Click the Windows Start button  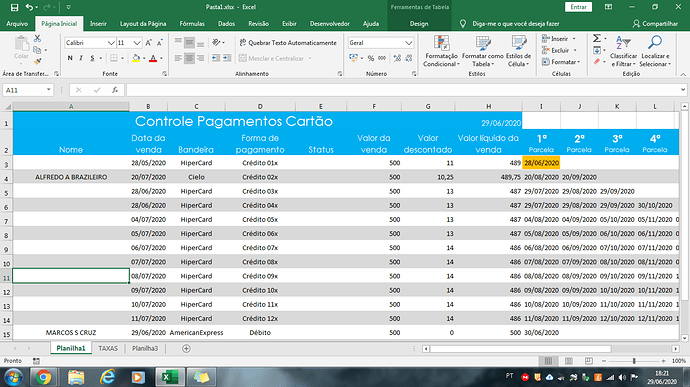[13, 378]
